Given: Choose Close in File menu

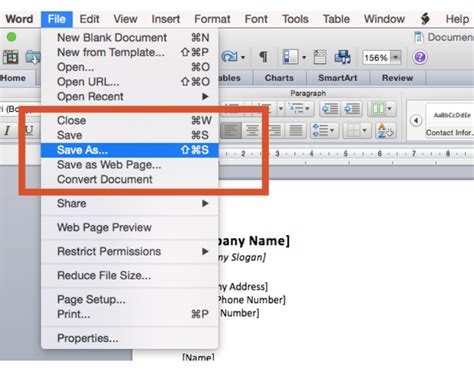Looking at the screenshot, I should point(130,120).
